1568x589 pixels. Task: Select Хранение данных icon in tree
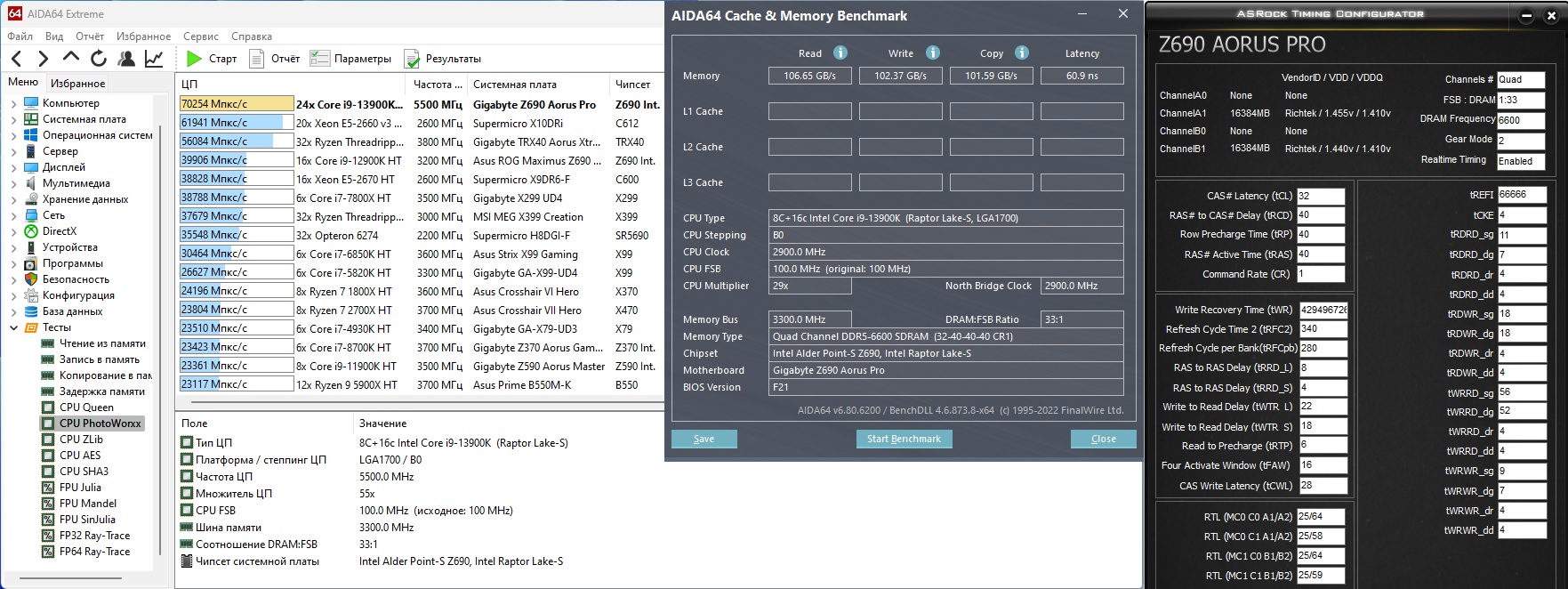coord(31,199)
